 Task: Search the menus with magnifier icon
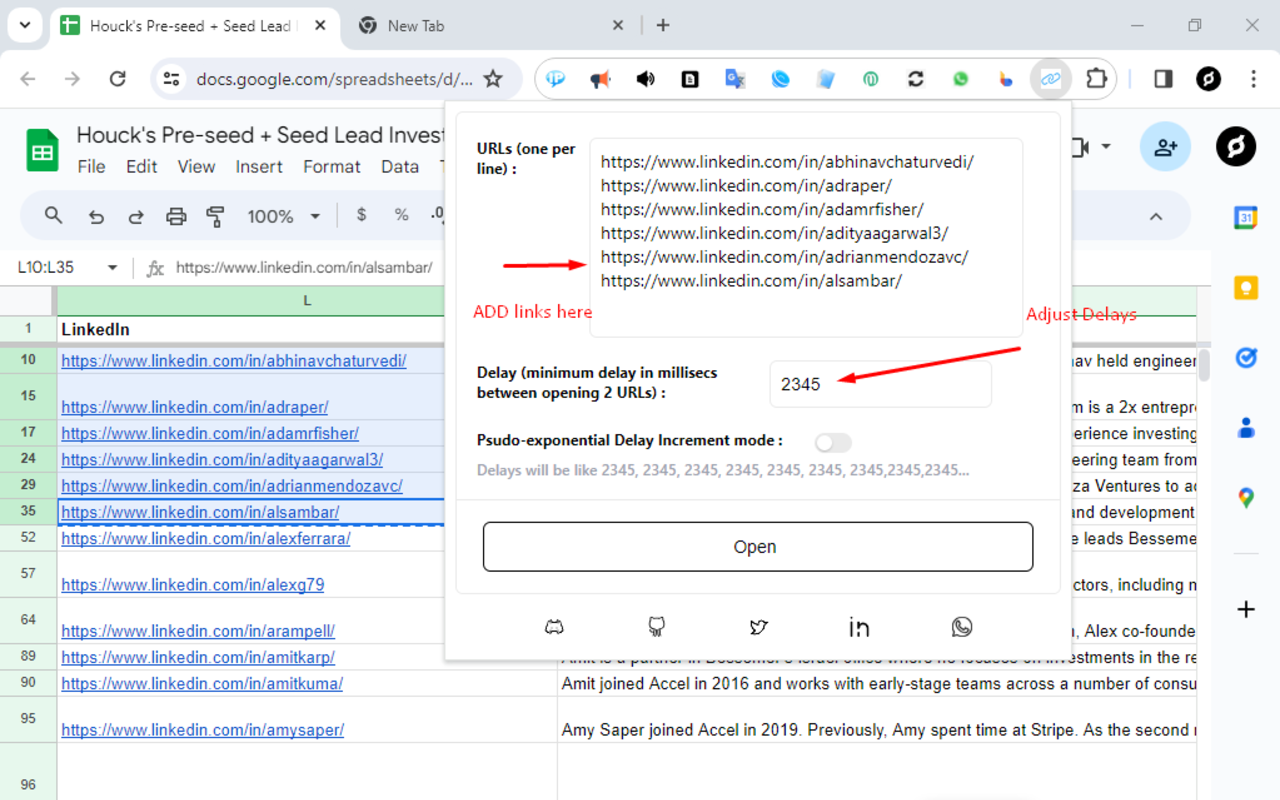pyautogui.click(x=54, y=215)
